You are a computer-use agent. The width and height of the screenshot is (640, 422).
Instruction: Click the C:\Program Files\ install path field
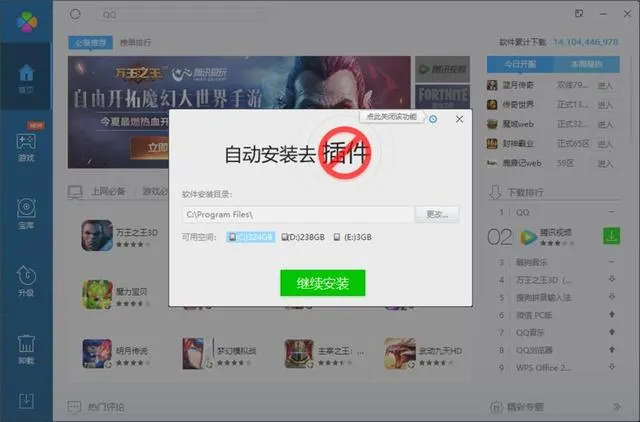[298, 214]
